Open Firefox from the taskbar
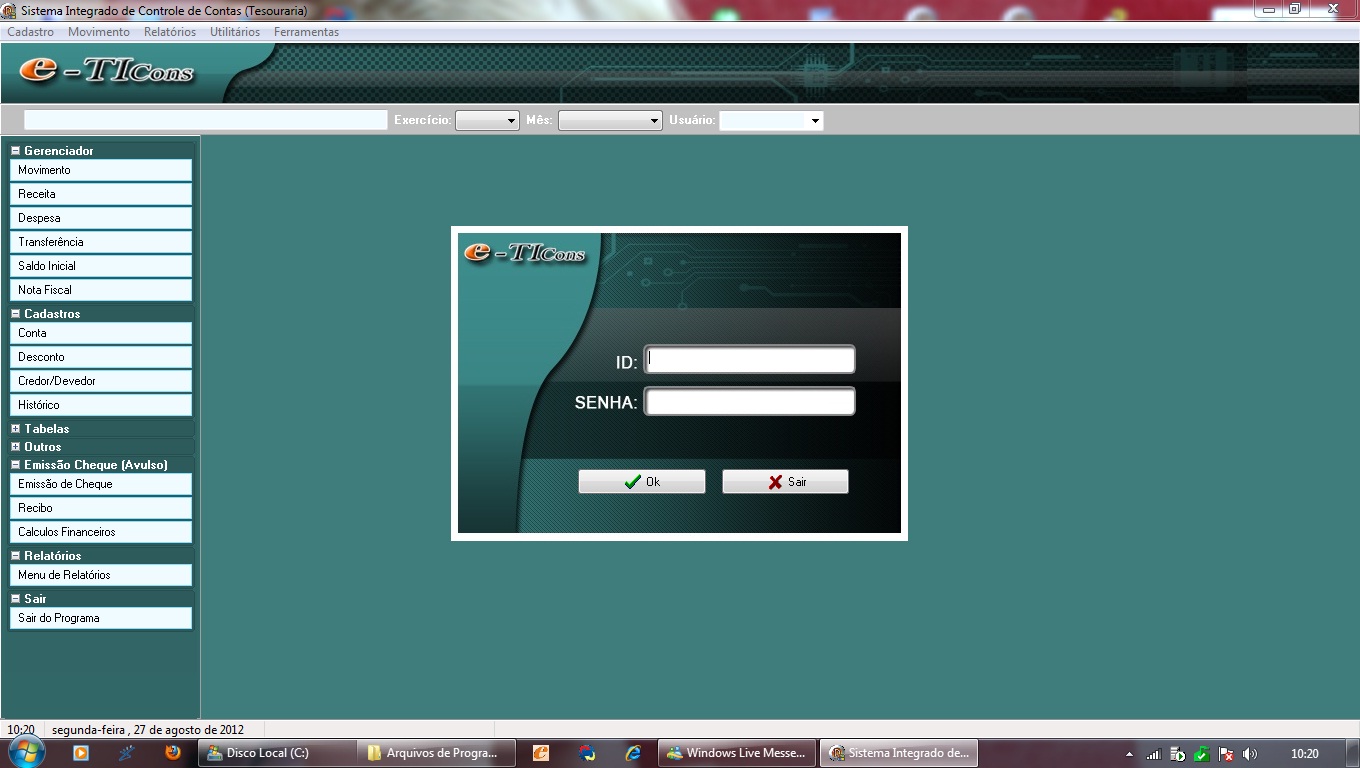 173,753
